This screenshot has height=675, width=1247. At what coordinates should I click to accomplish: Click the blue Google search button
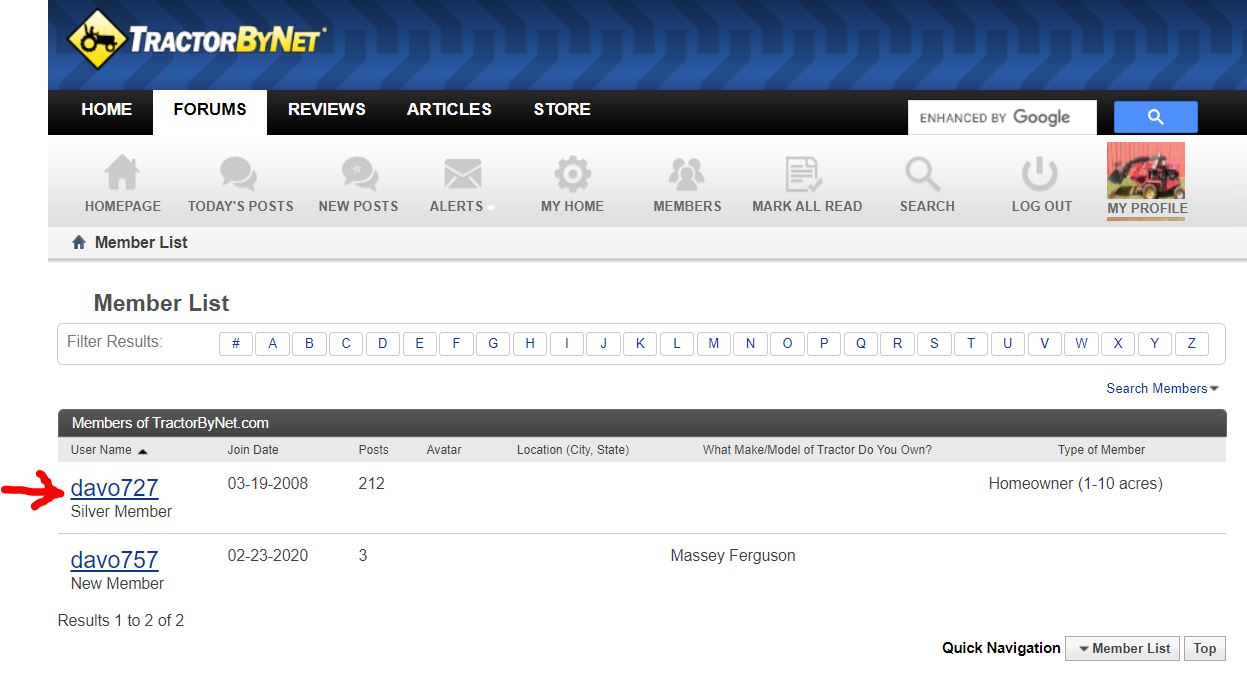tap(1155, 117)
